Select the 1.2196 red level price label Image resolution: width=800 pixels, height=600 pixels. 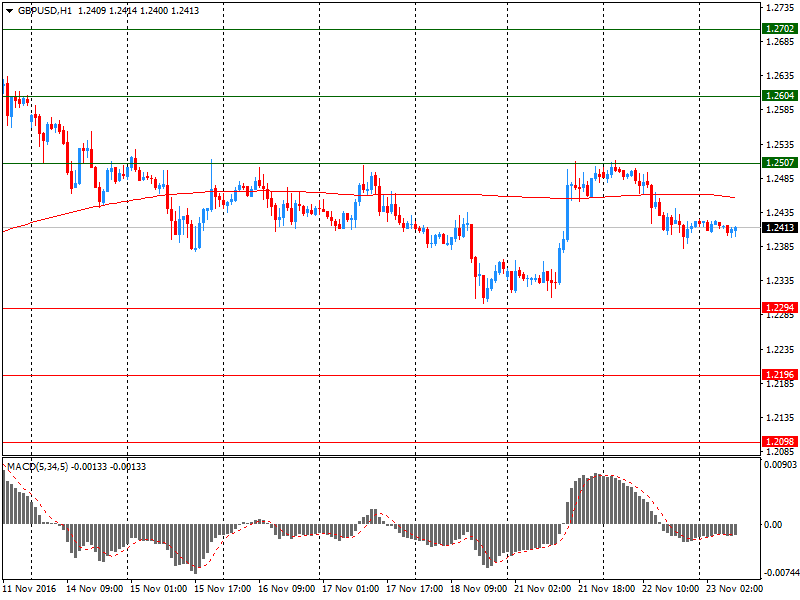(x=780, y=375)
